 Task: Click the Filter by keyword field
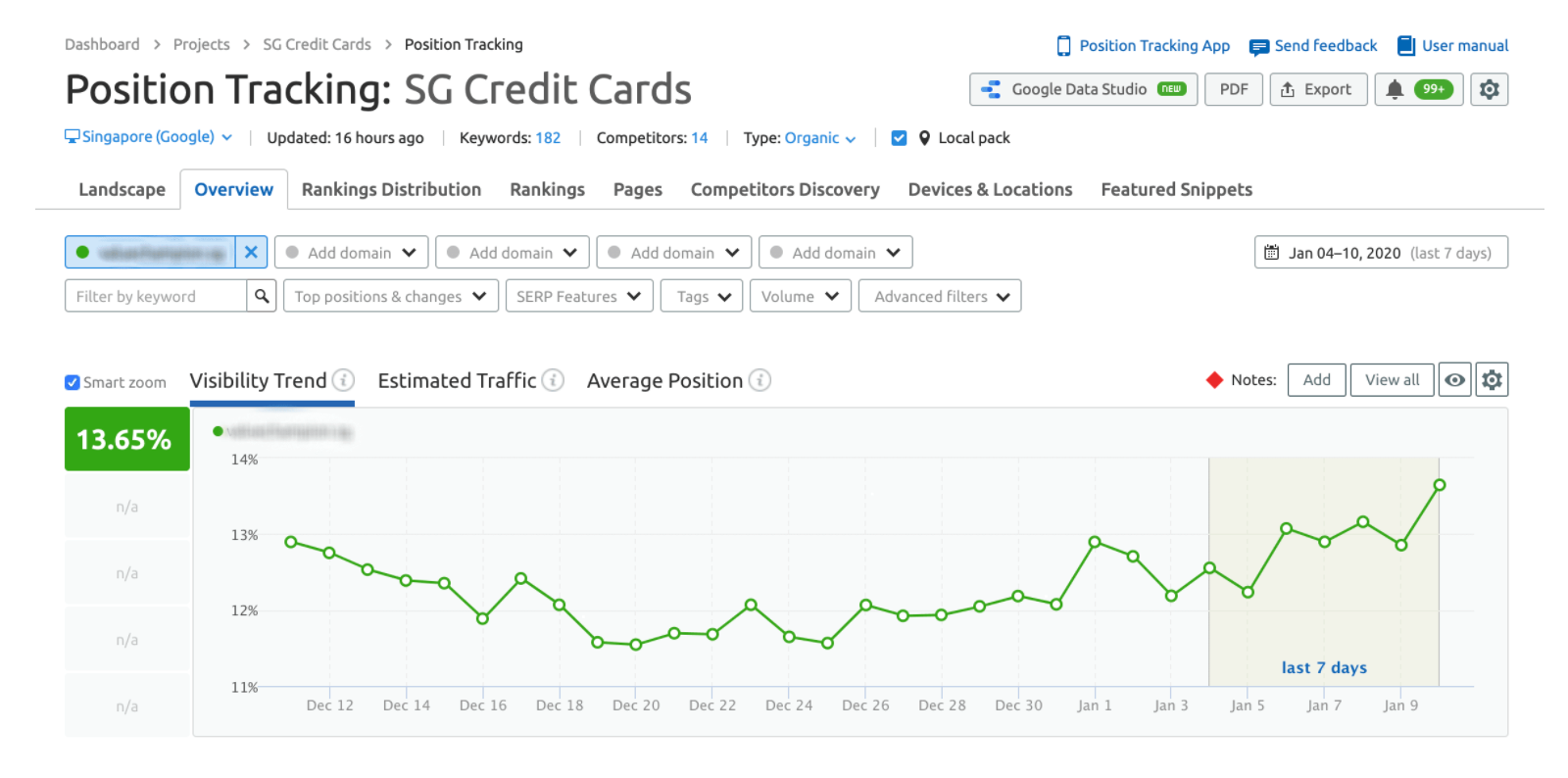pos(155,296)
